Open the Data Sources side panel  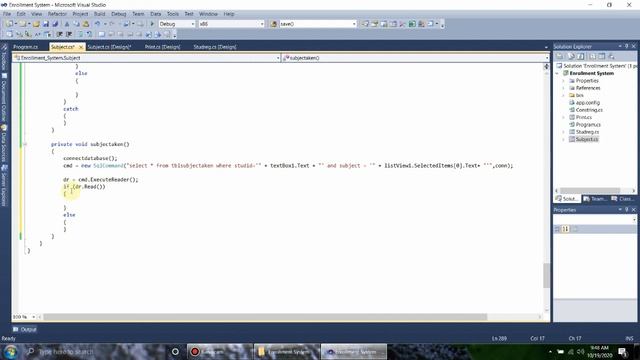(x=4, y=144)
